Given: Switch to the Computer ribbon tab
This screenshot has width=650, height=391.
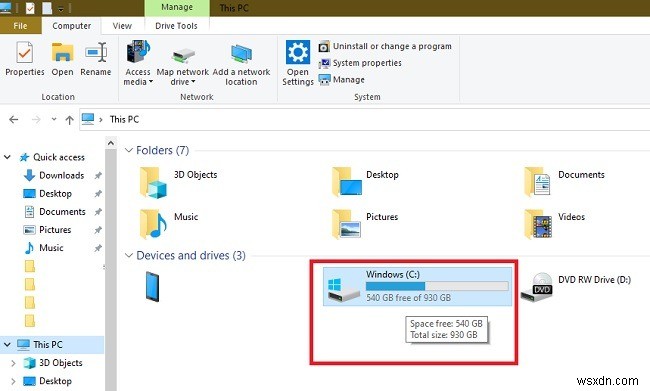Looking at the screenshot, I should [71, 26].
